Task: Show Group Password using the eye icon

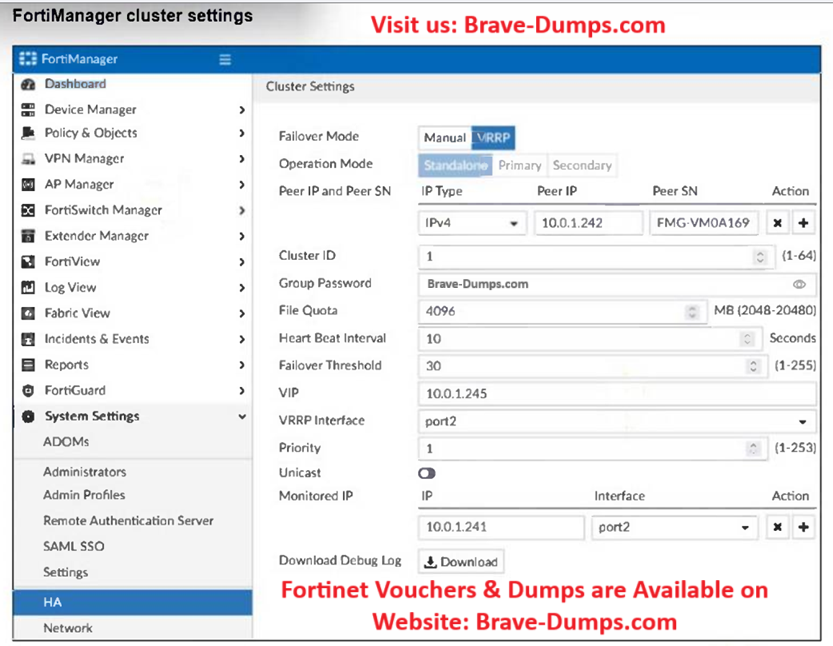Action: click(799, 284)
